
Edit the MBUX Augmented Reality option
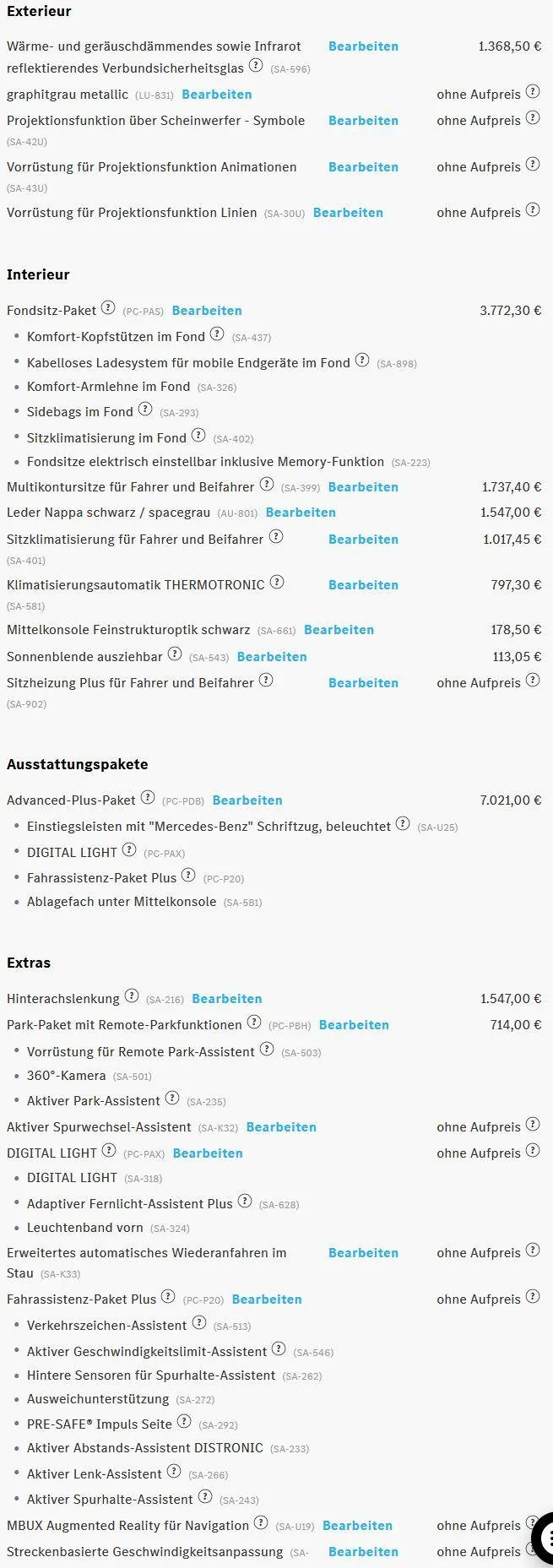(x=357, y=1526)
